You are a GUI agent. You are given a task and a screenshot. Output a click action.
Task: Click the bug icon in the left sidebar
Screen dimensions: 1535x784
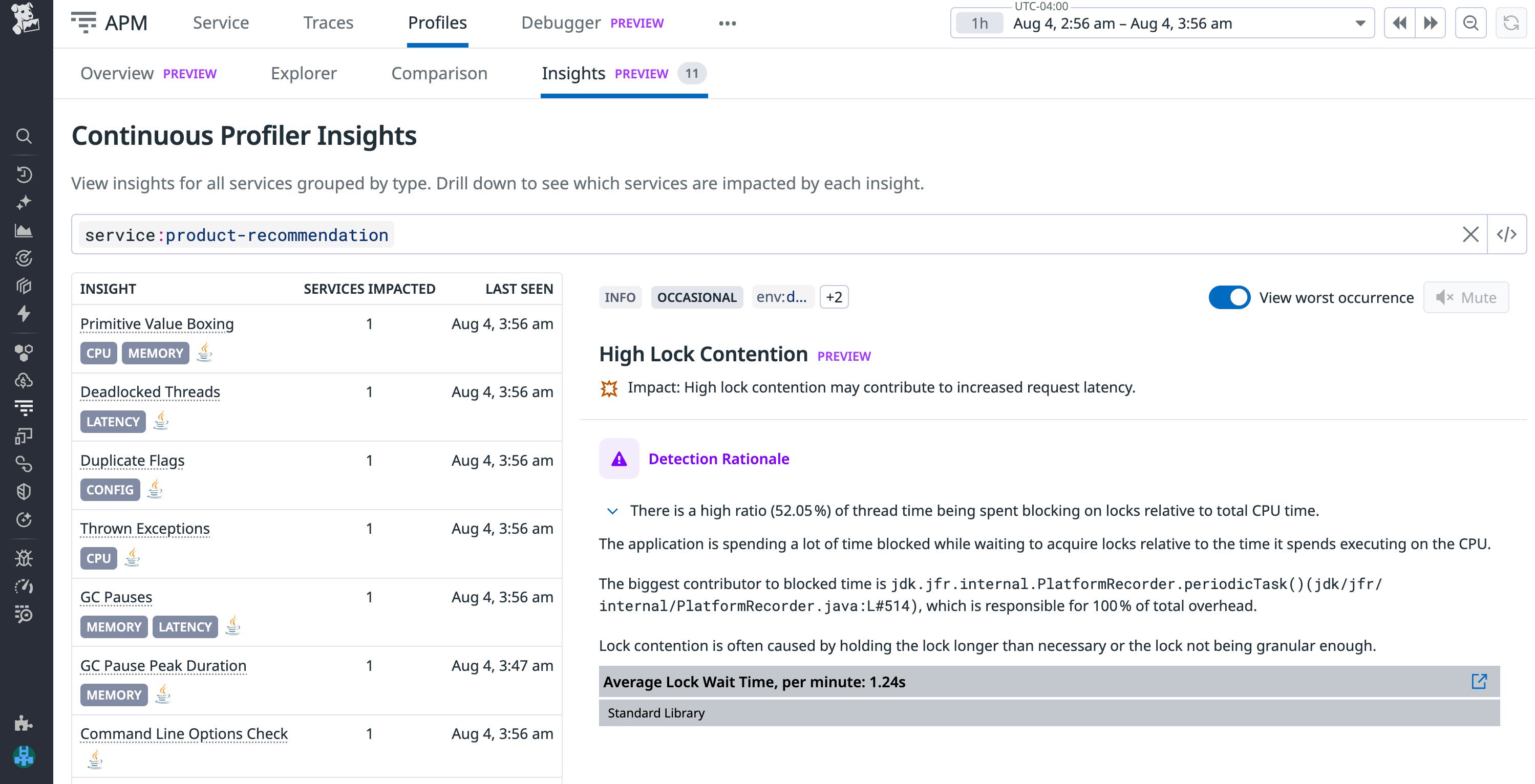25,558
